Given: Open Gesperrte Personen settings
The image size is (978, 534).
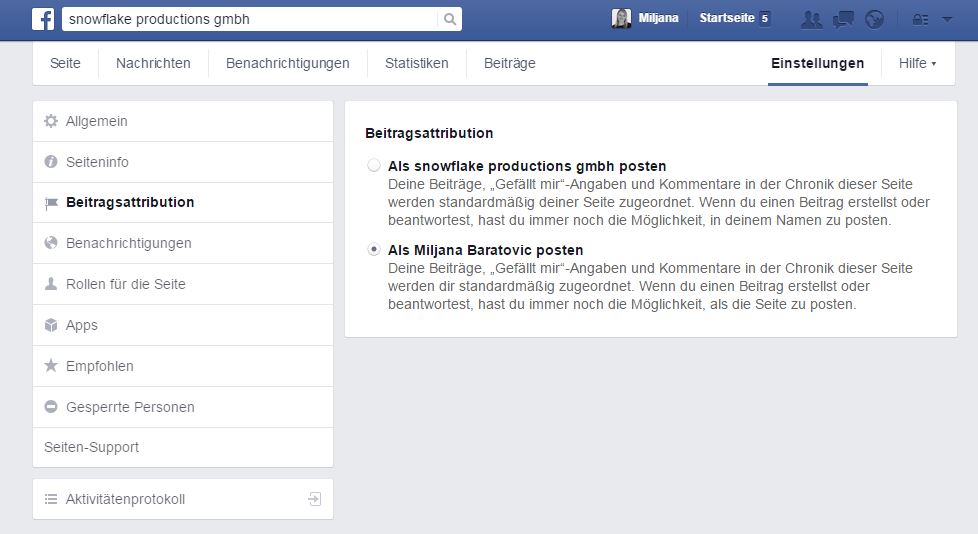Looking at the screenshot, I should (x=130, y=407).
